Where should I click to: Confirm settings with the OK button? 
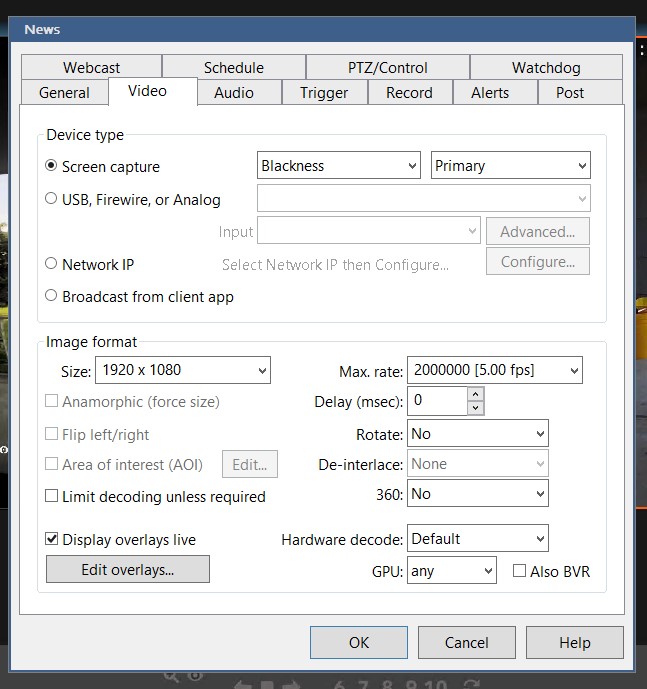coord(359,642)
